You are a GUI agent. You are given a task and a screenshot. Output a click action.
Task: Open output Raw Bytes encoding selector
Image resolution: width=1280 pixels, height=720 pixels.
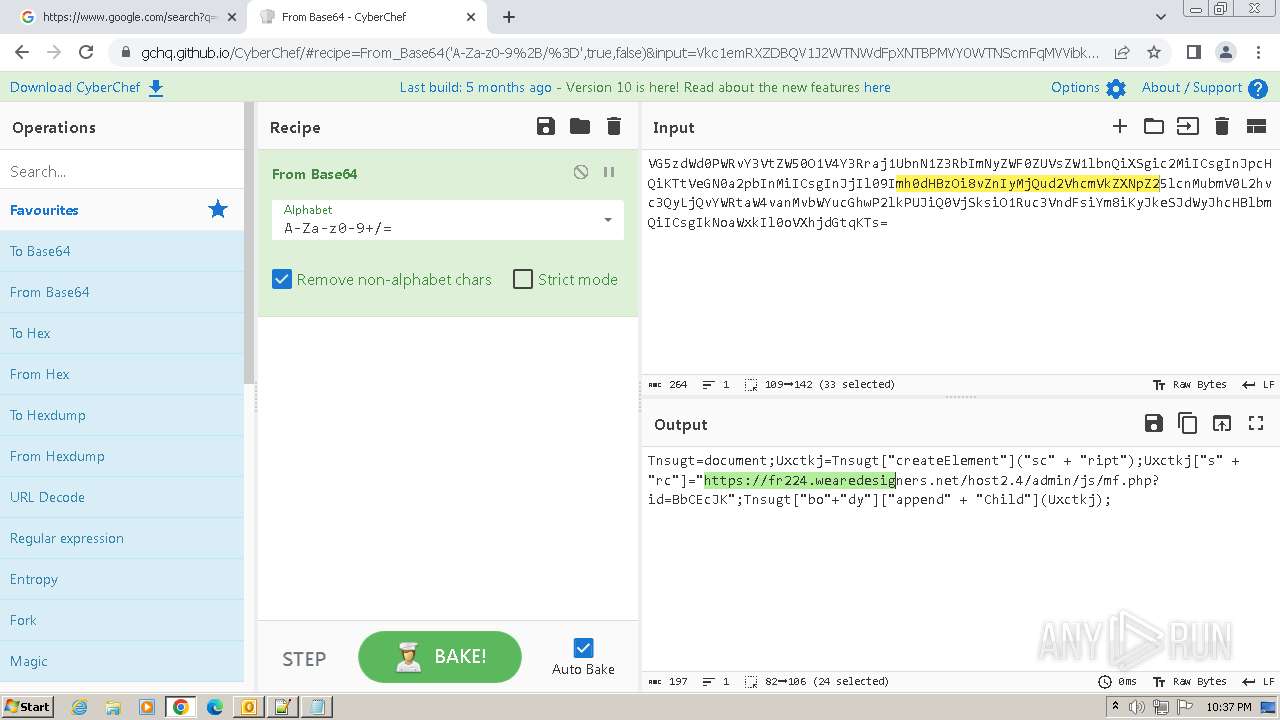[x=1189, y=681]
